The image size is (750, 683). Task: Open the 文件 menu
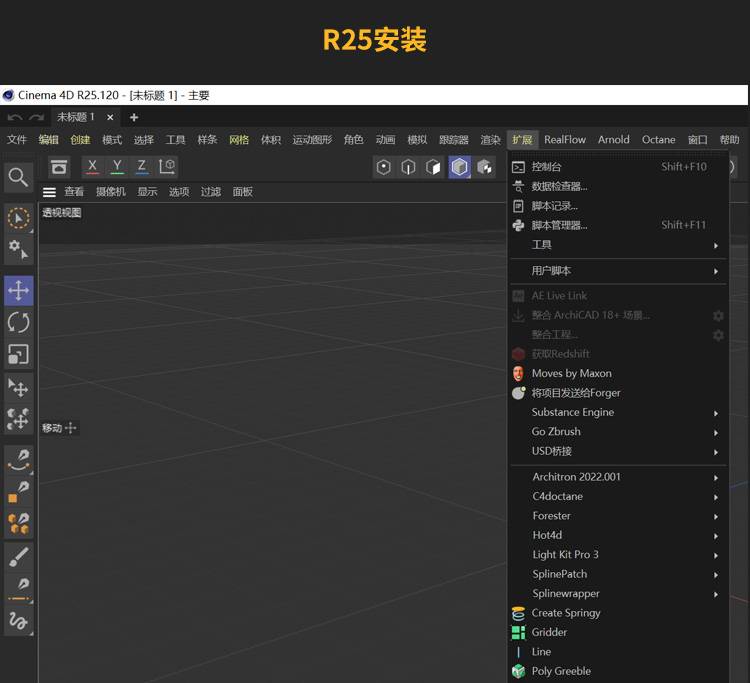(x=17, y=140)
